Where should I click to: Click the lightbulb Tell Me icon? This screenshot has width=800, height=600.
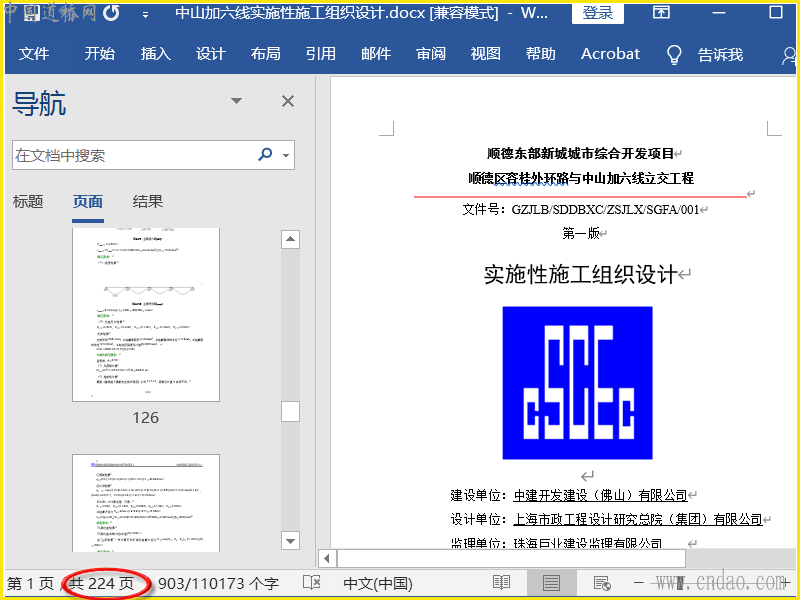tap(674, 54)
